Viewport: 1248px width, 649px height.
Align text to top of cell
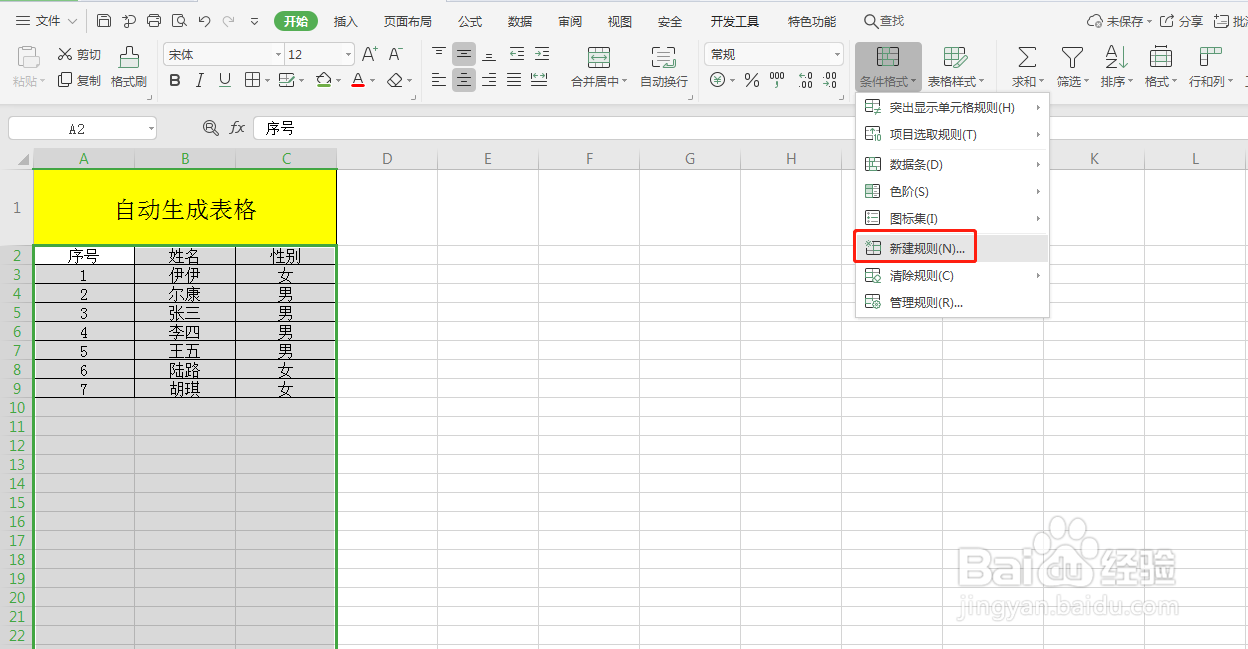coord(439,54)
